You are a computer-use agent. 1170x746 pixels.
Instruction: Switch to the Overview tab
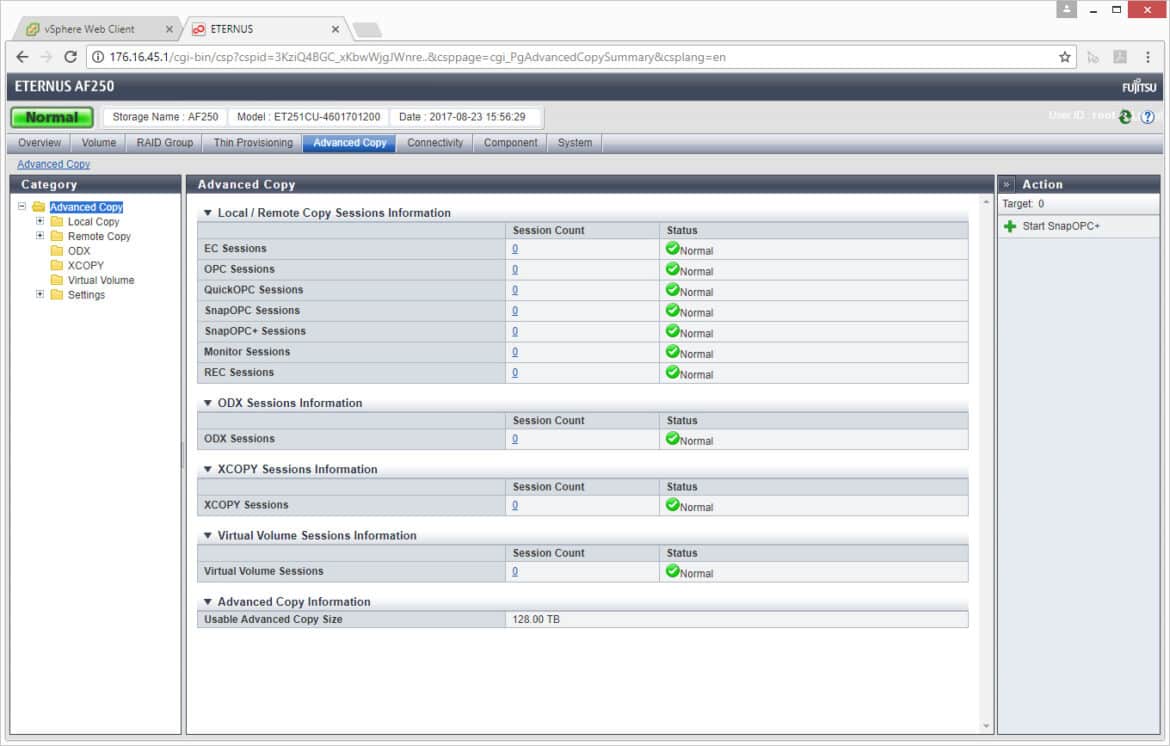[40, 142]
